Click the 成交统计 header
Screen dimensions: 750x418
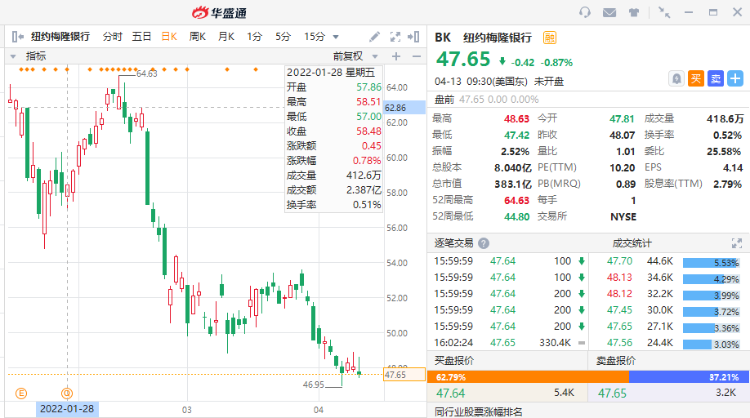pos(632,243)
